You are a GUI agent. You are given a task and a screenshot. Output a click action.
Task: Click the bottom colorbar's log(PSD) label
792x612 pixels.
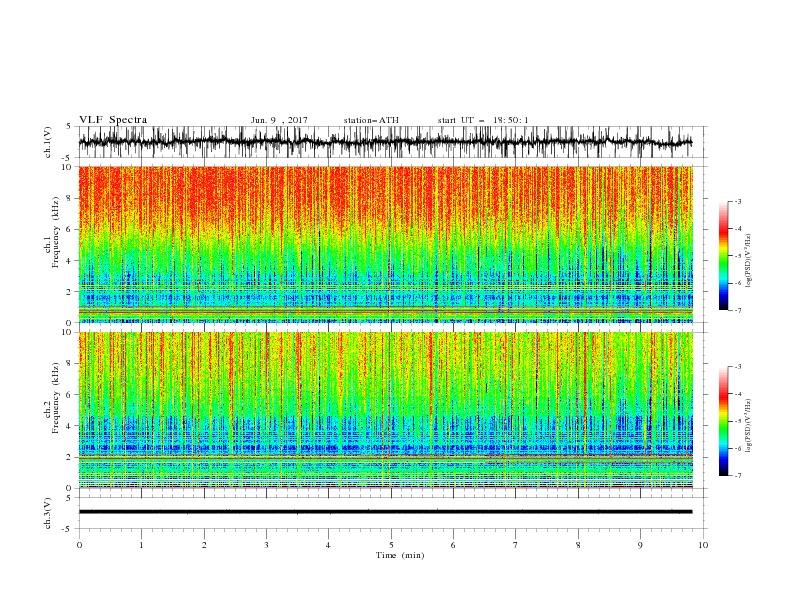coord(749,425)
